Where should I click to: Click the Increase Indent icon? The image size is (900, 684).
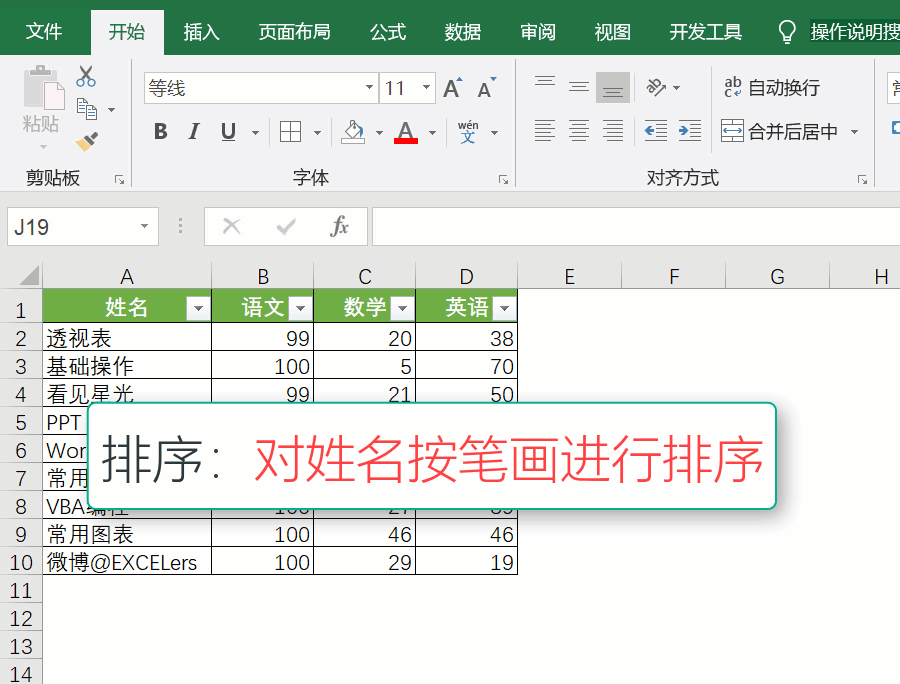[x=689, y=131]
